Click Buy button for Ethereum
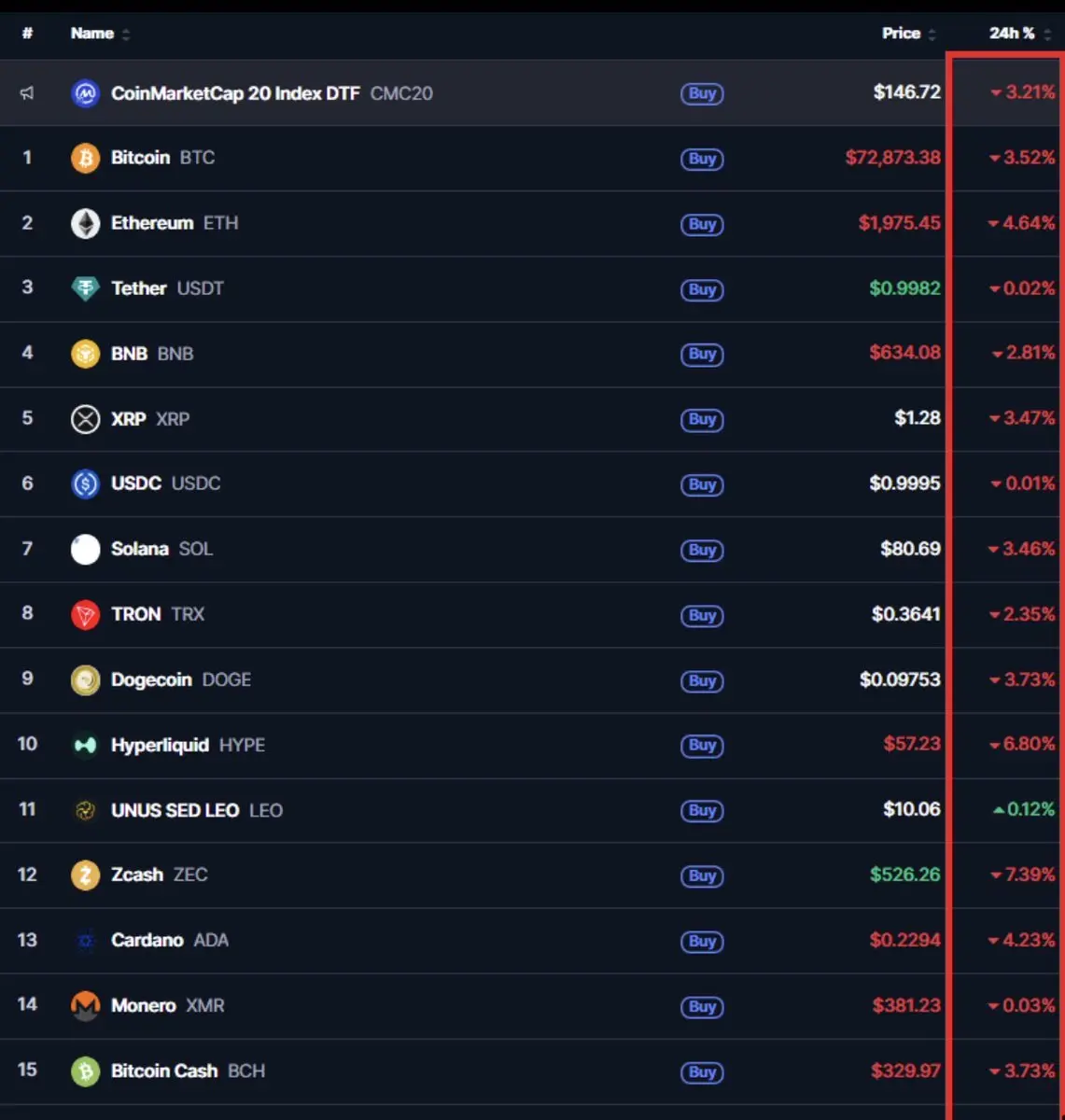 click(702, 224)
